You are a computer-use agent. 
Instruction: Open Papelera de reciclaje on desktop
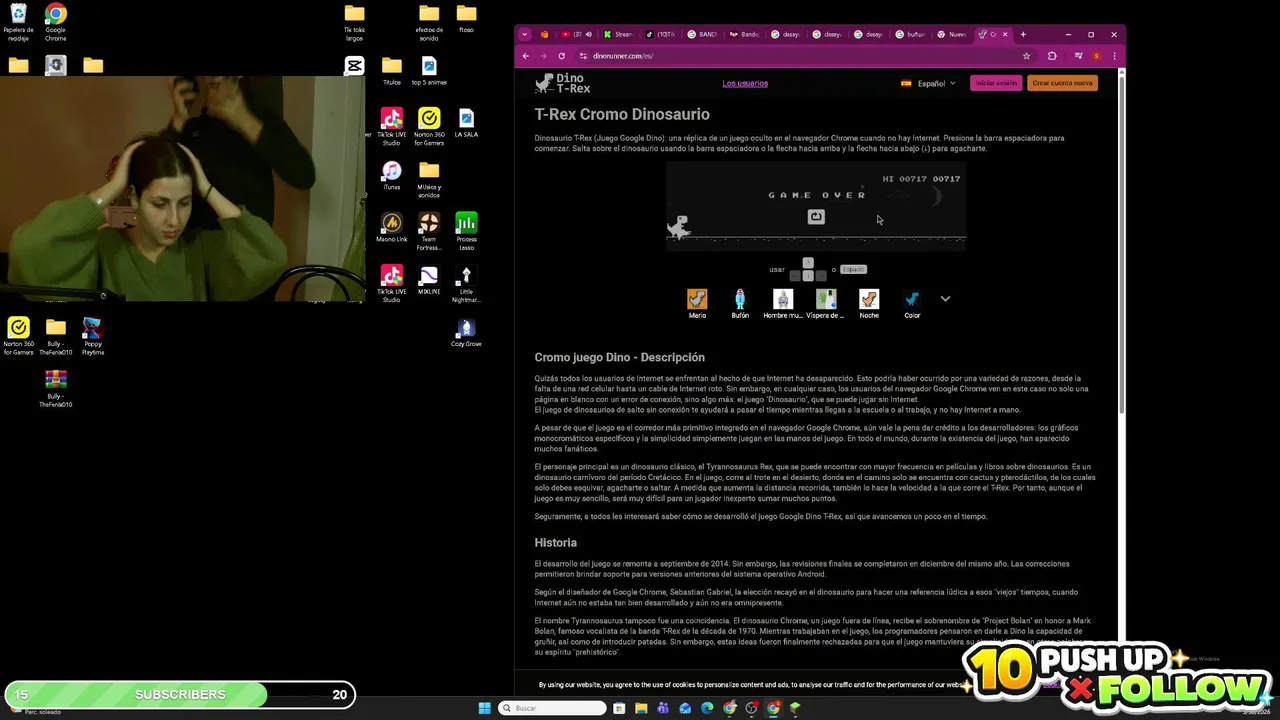pos(18,22)
